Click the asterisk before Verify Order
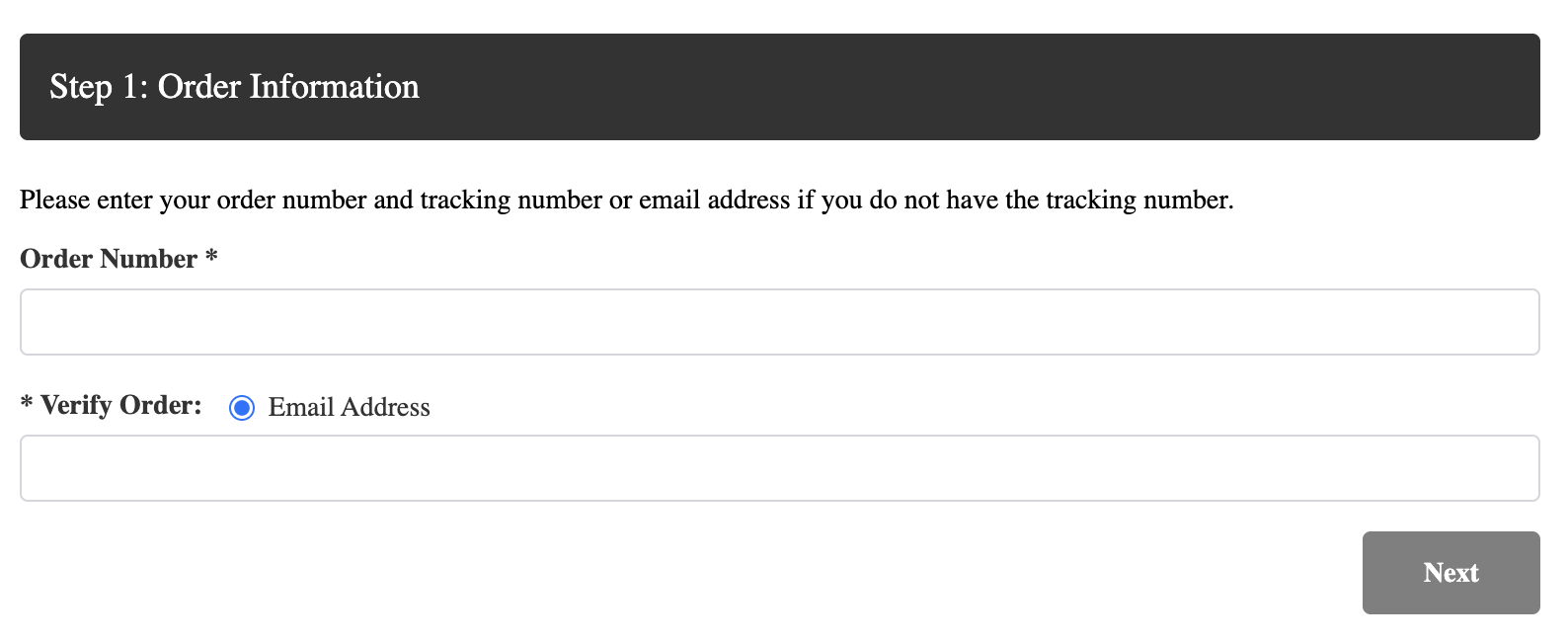The image size is (1568, 642). [x=27, y=403]
